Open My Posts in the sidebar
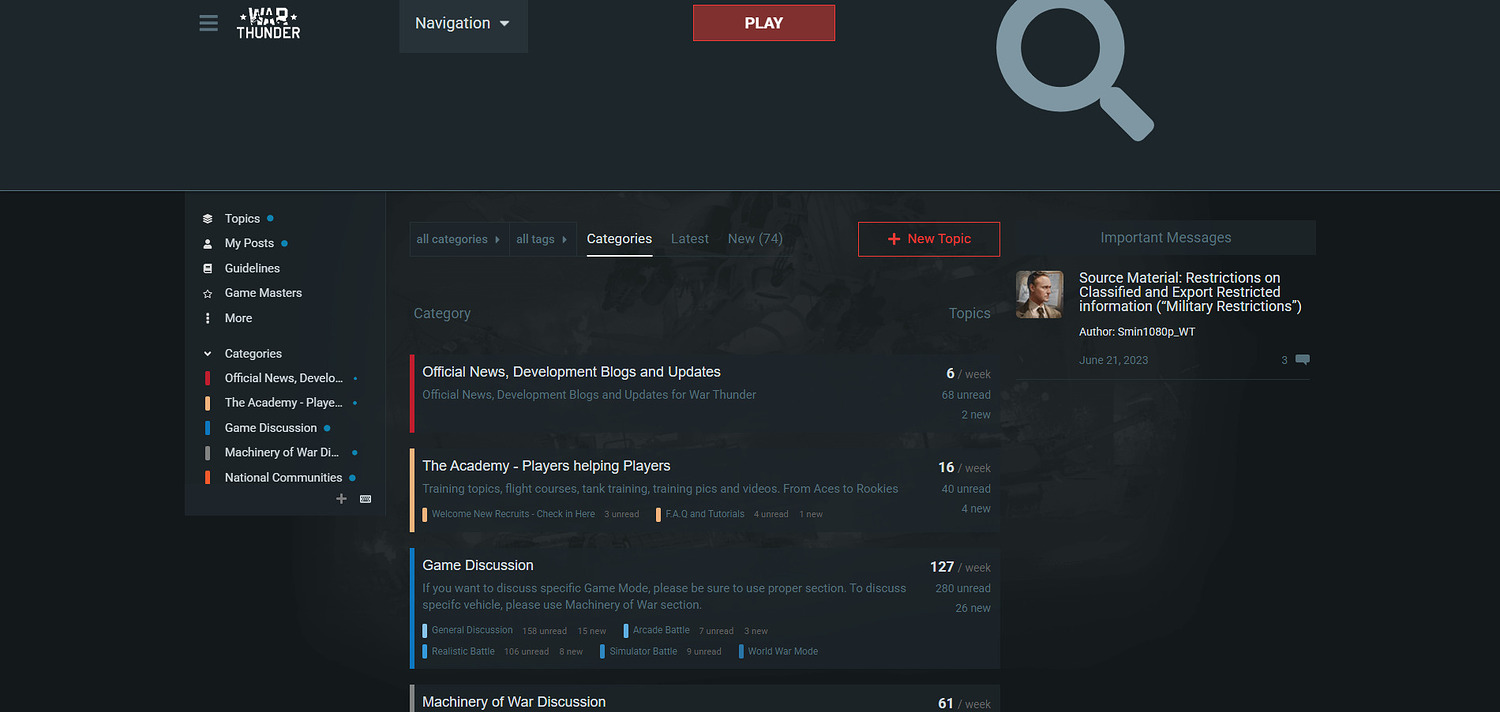The width and height of the screenshot is (1500, 712). point(249,244)
